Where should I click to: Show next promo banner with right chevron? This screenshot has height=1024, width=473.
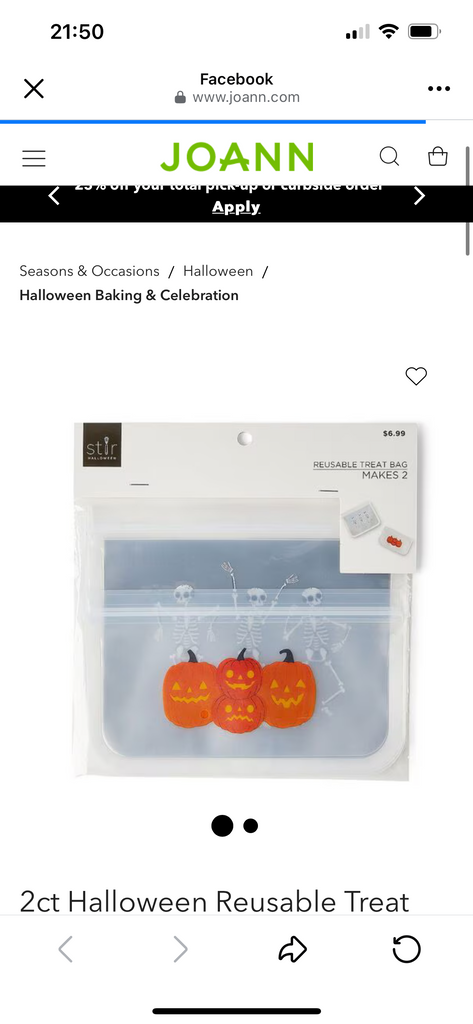point(419,195)
